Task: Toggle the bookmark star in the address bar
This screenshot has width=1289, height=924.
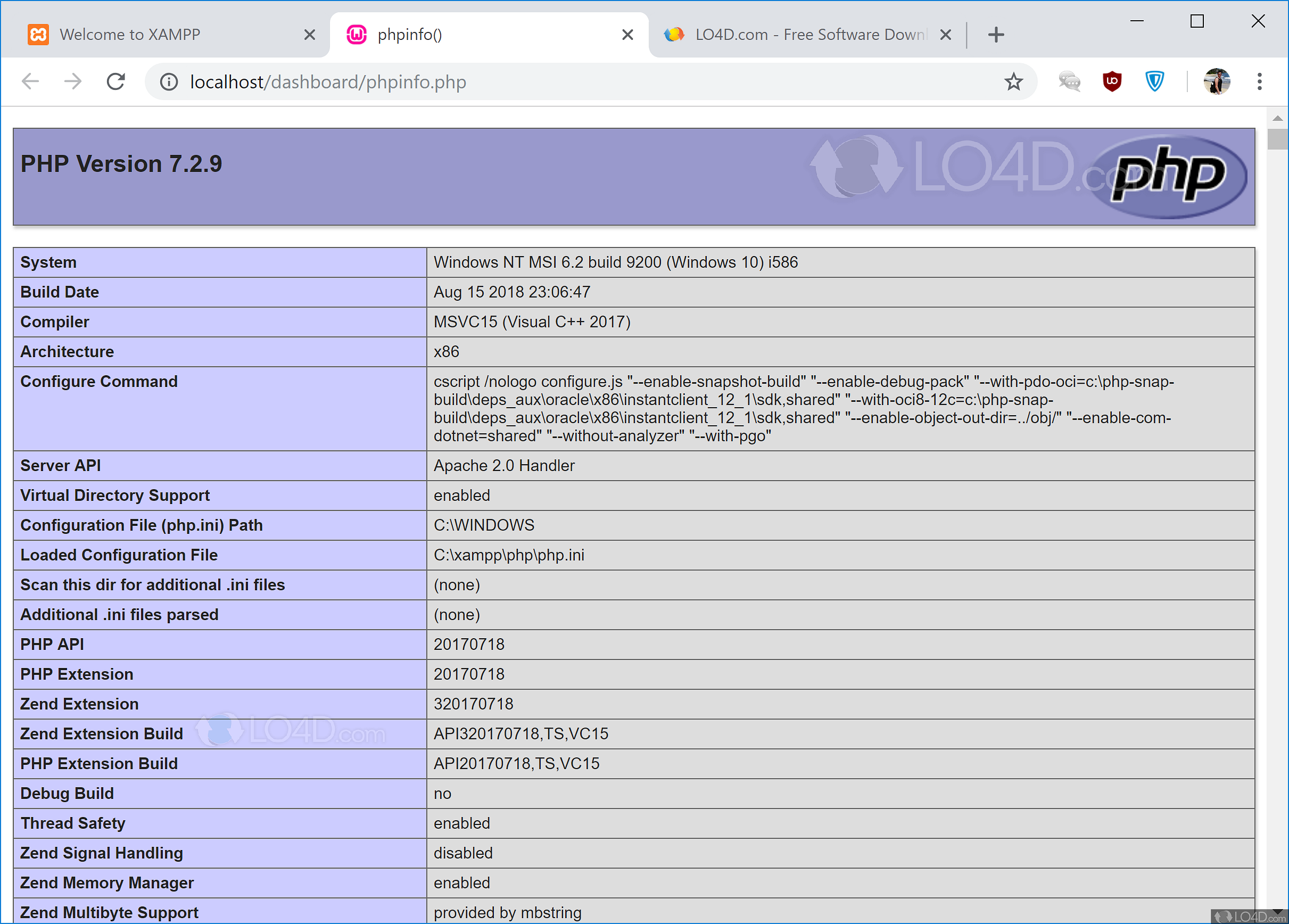Action: coord(1013,81)
